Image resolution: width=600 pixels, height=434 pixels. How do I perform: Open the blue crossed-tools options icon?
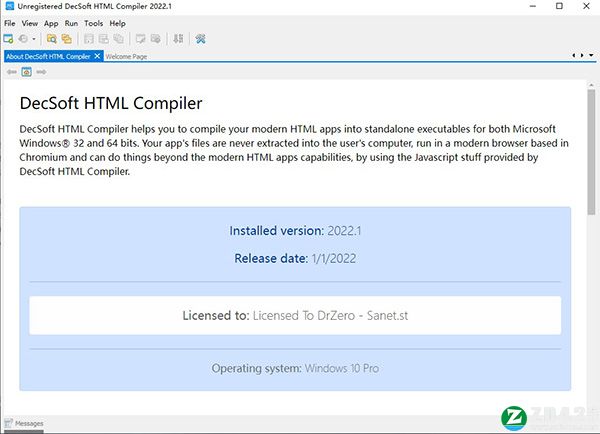point(201,39)
